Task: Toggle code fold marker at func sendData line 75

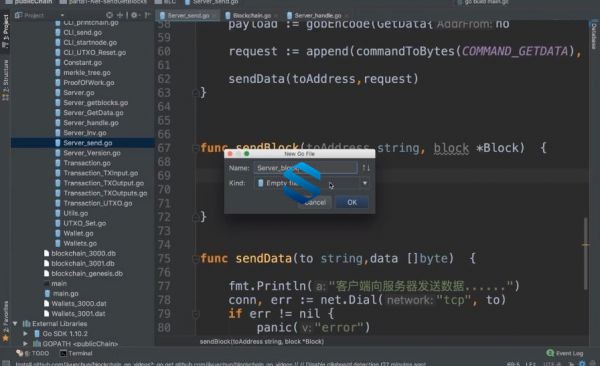Action: click(196, 258)
